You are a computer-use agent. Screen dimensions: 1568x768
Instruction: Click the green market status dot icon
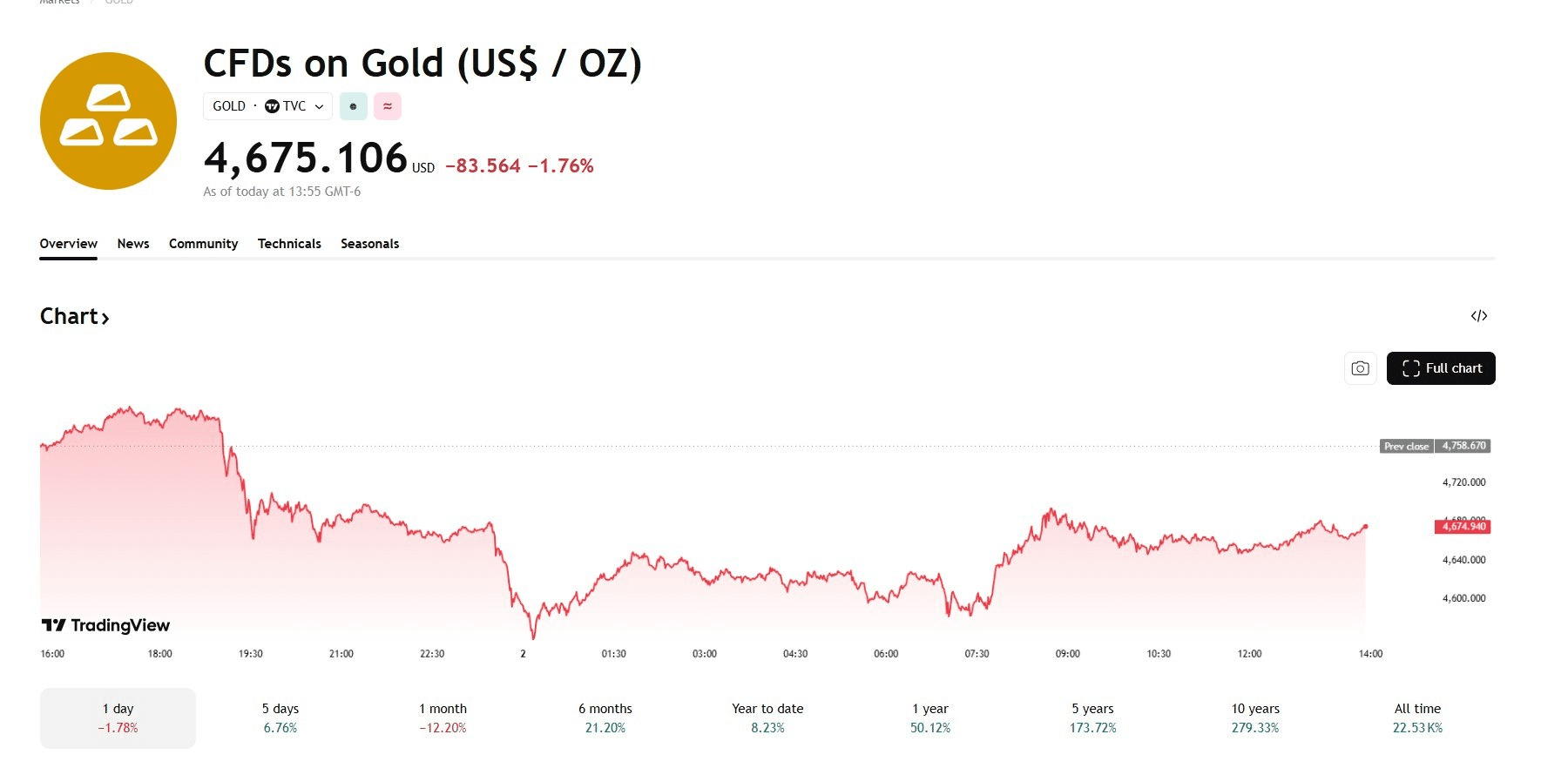[353, 106]
